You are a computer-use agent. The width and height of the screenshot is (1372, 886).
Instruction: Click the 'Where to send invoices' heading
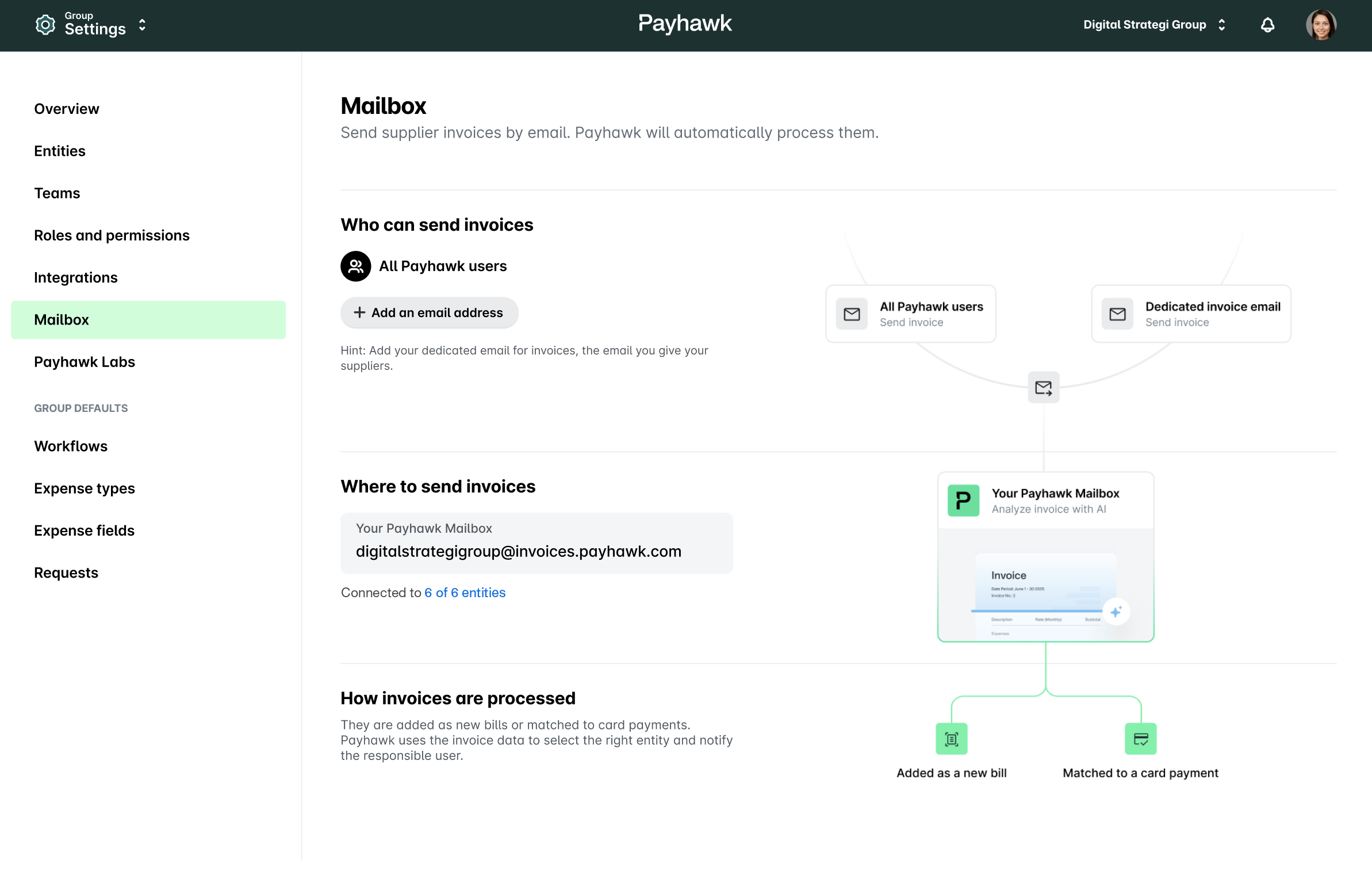(438, 487)
